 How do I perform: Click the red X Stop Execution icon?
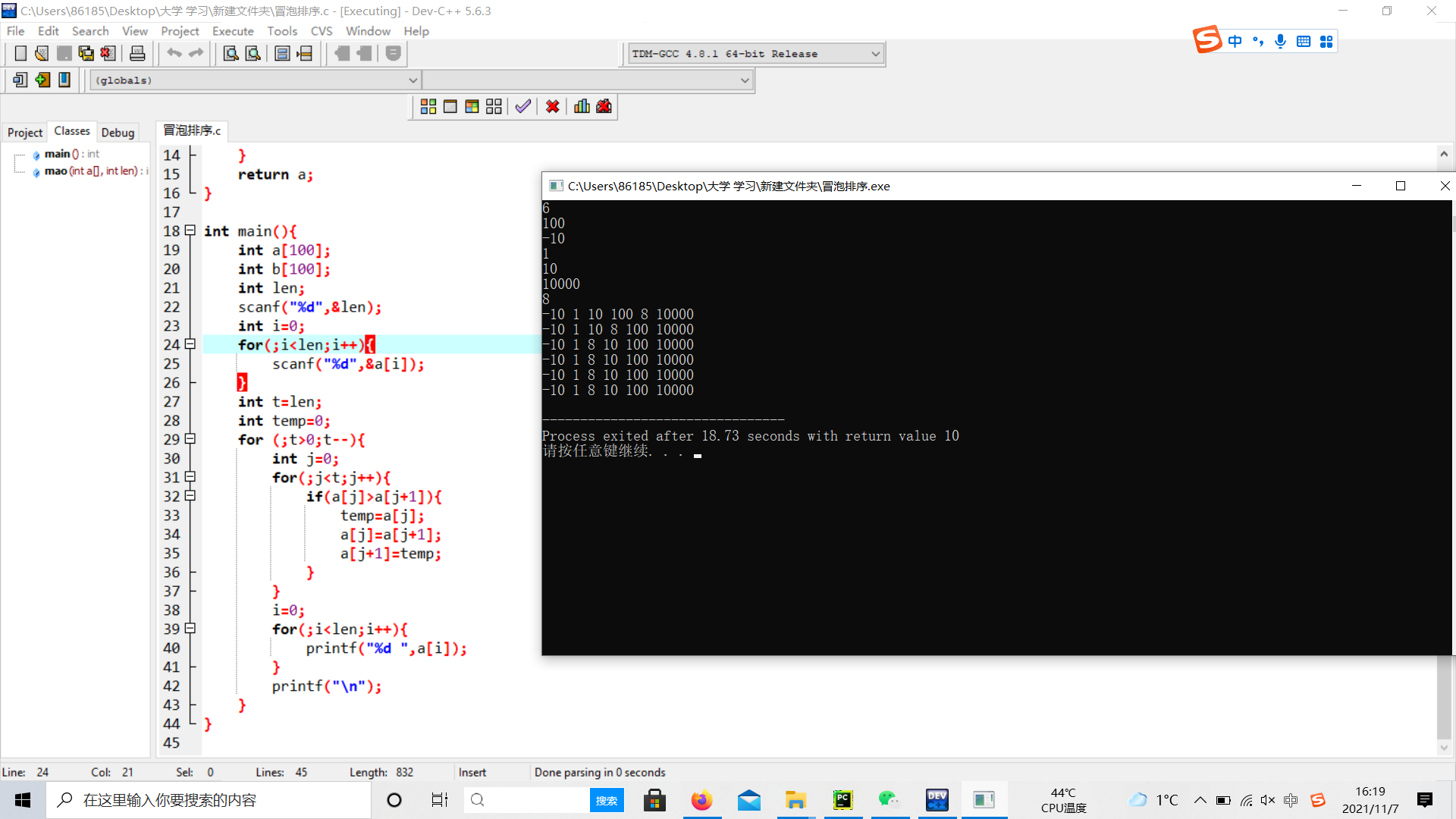point(553,107)
